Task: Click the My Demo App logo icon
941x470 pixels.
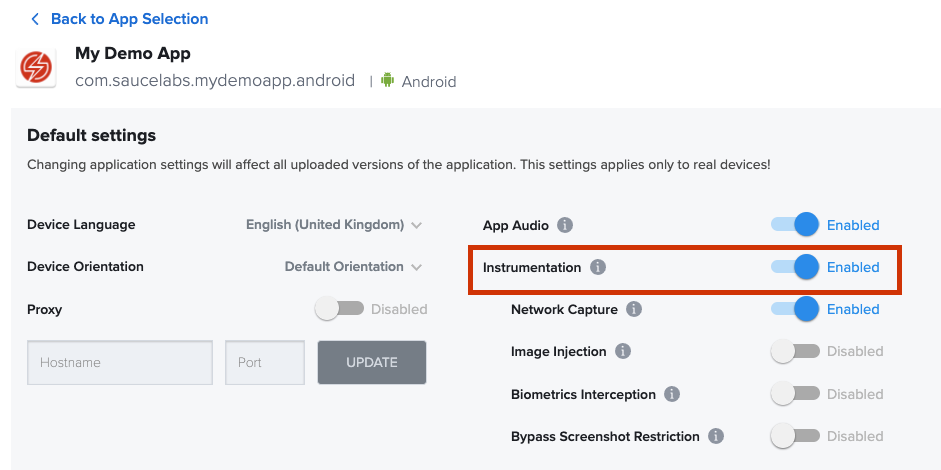Action: click(x=37, y=68)
